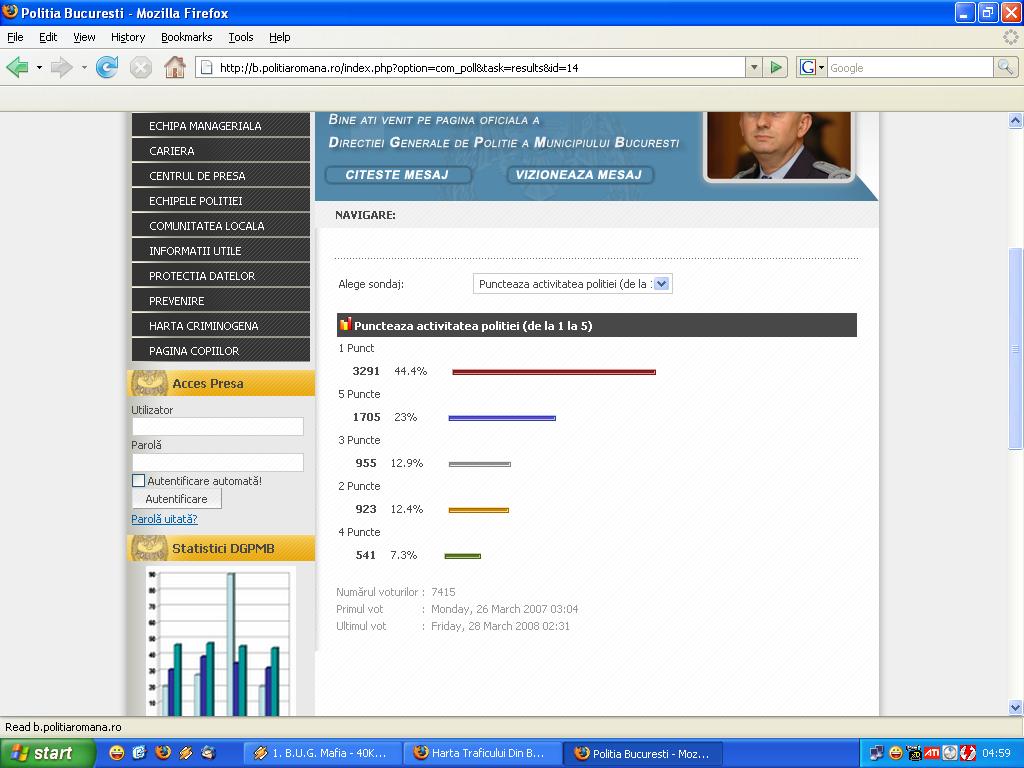Click the Back navigation arrow

17,68
